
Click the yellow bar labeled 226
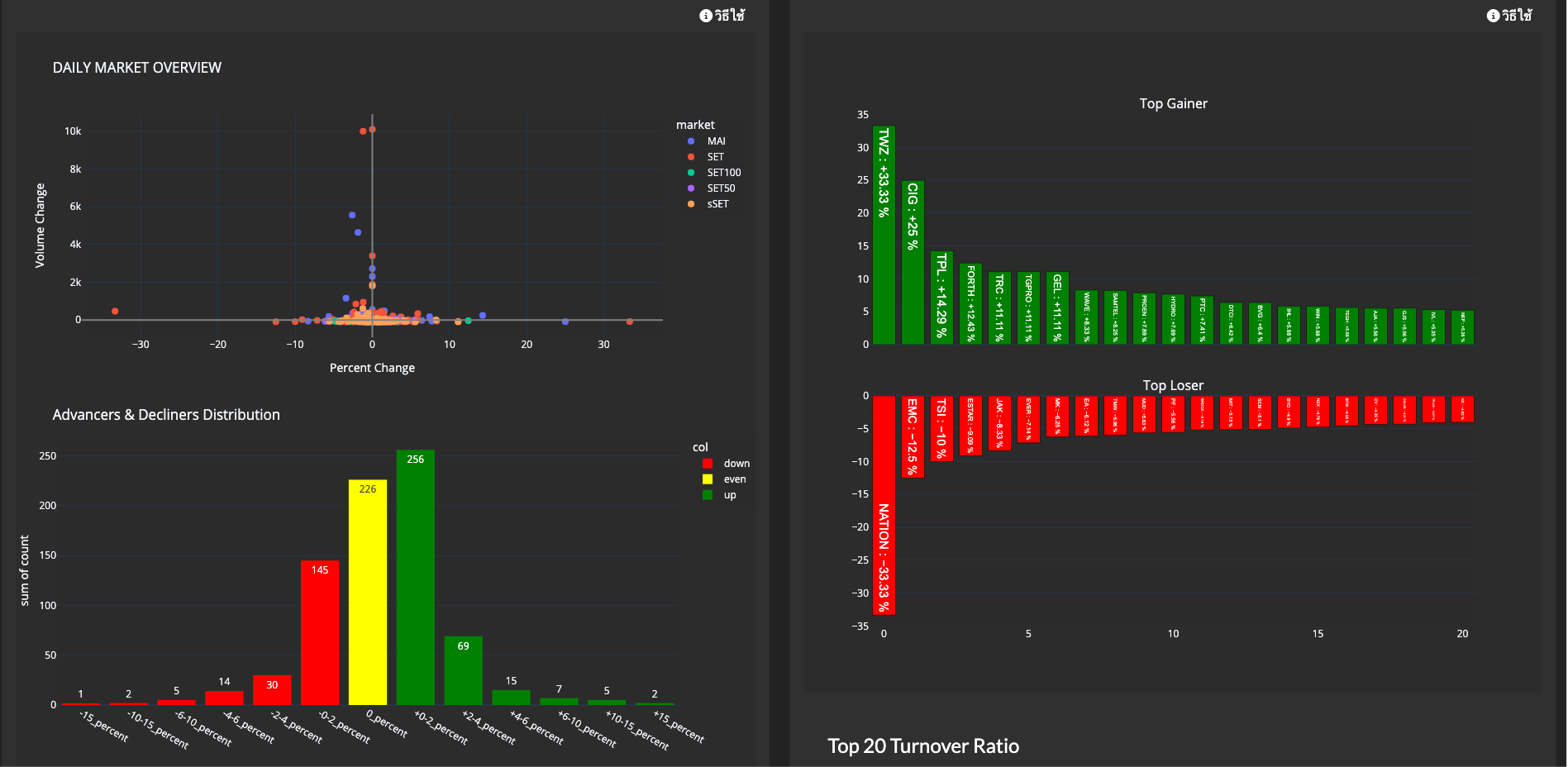click(x=367, y=595)
